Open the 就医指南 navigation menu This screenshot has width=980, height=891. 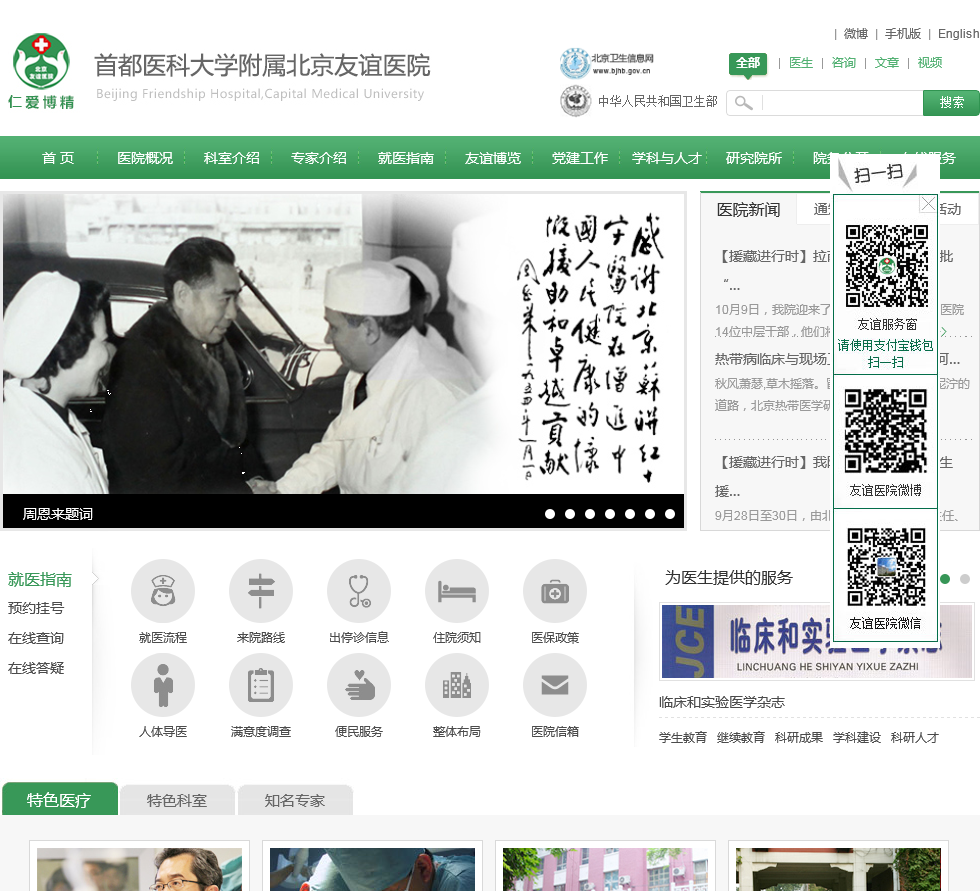pyautogui.click(x=406, y=158)
